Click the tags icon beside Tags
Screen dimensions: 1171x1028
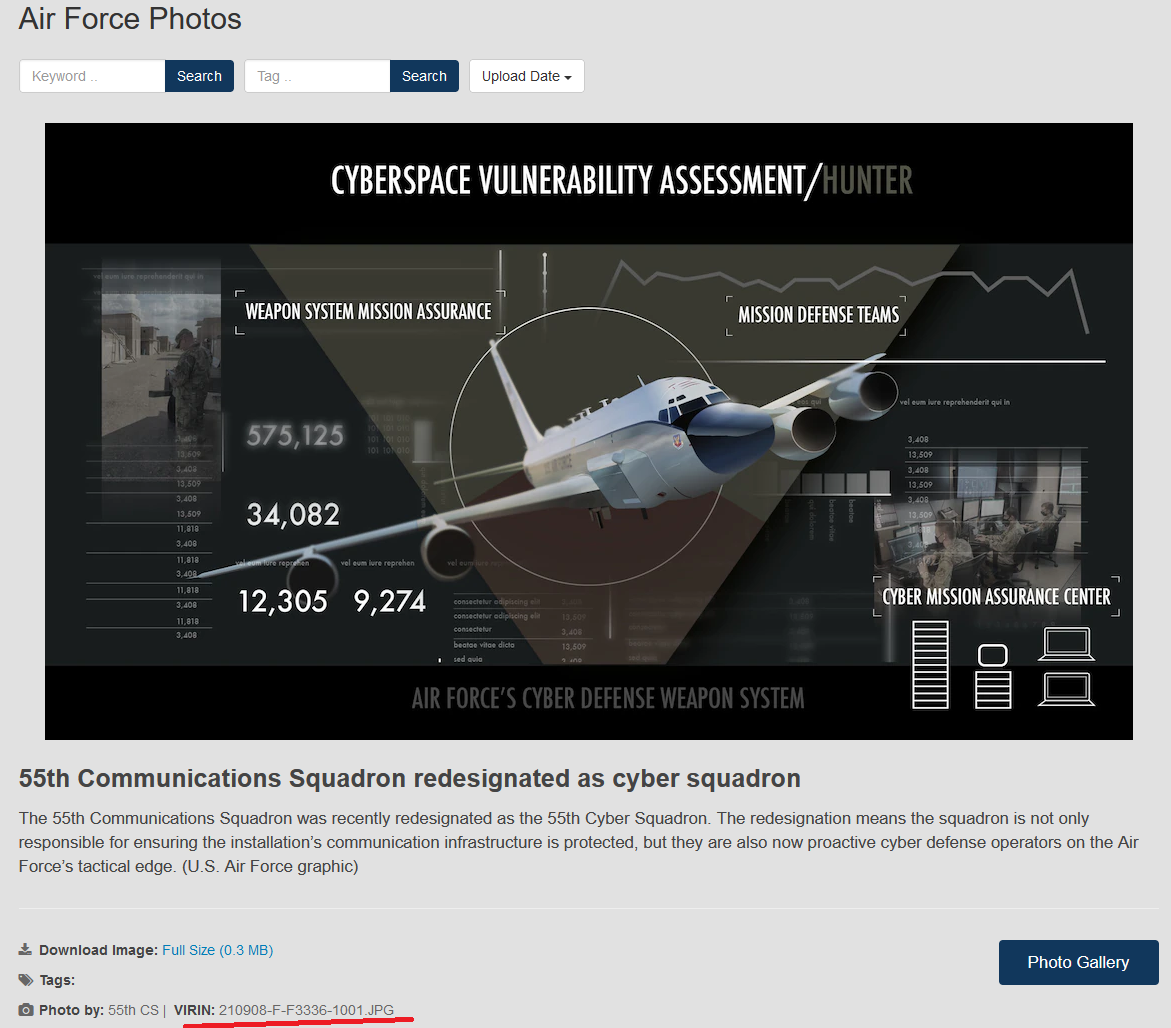coord(26,980)
